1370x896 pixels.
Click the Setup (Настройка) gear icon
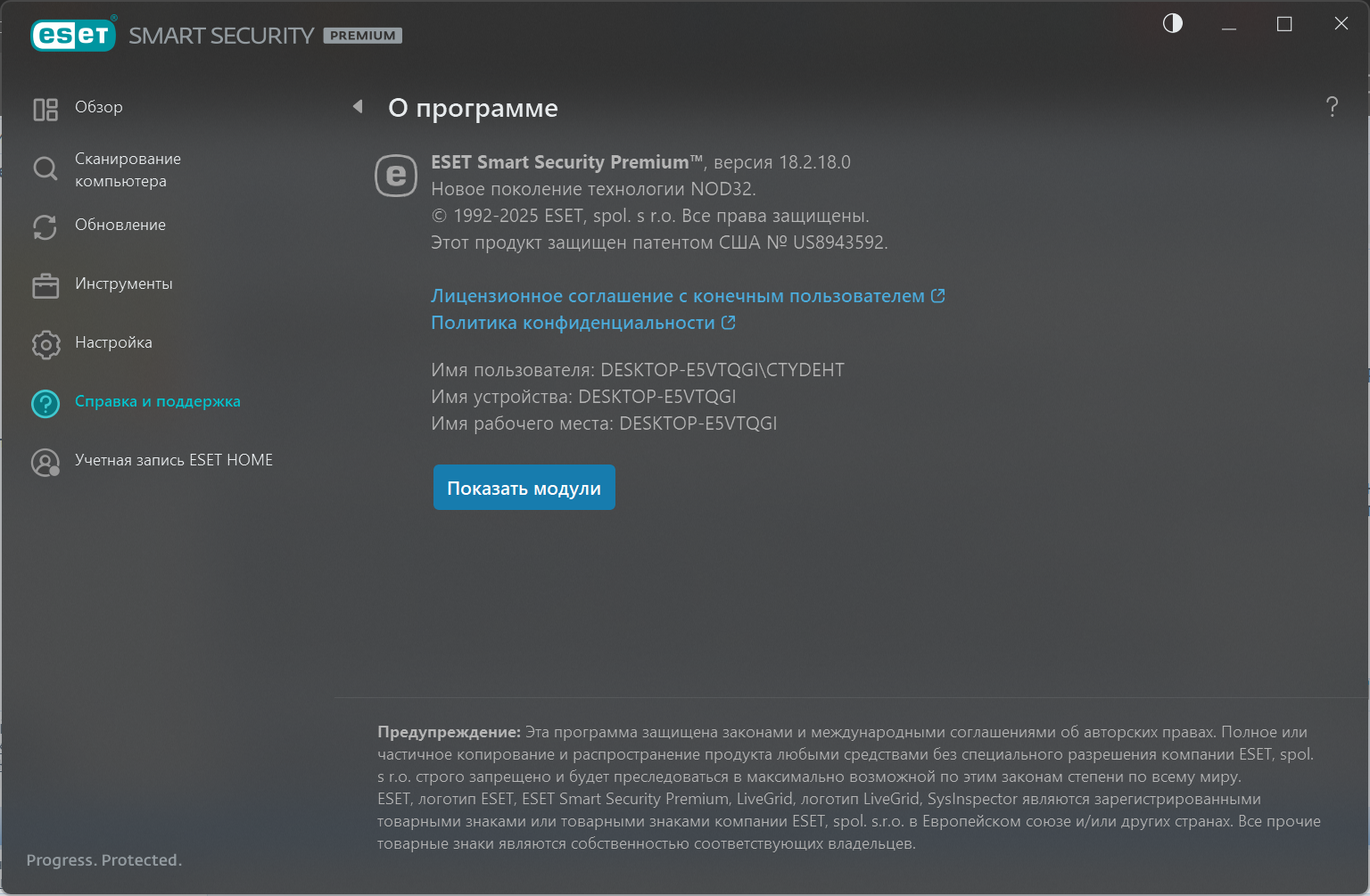[45, 344]
